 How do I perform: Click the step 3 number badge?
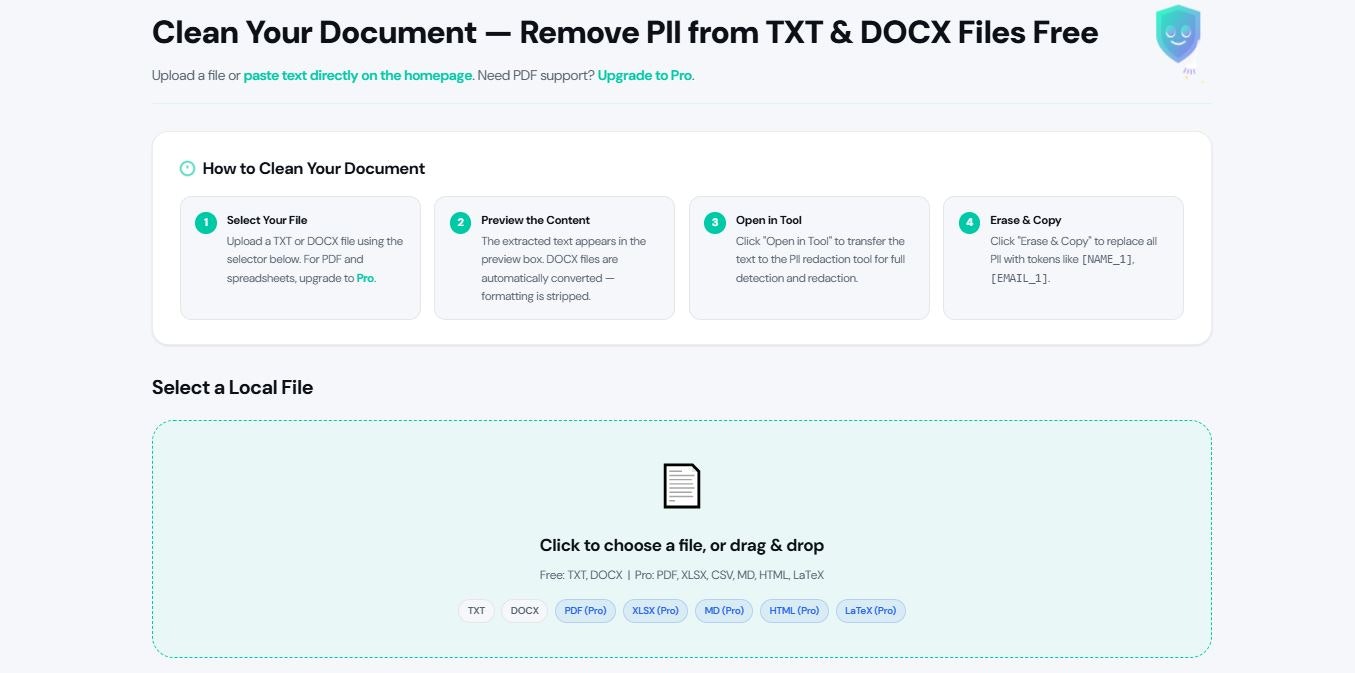[x=715, y=223]
